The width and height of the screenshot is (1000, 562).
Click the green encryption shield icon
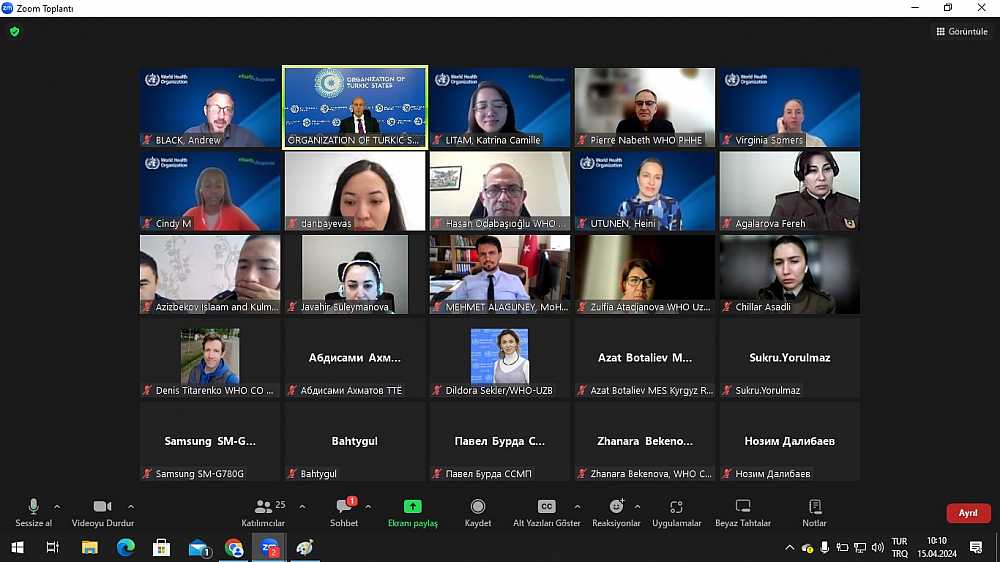click(14, 31)
